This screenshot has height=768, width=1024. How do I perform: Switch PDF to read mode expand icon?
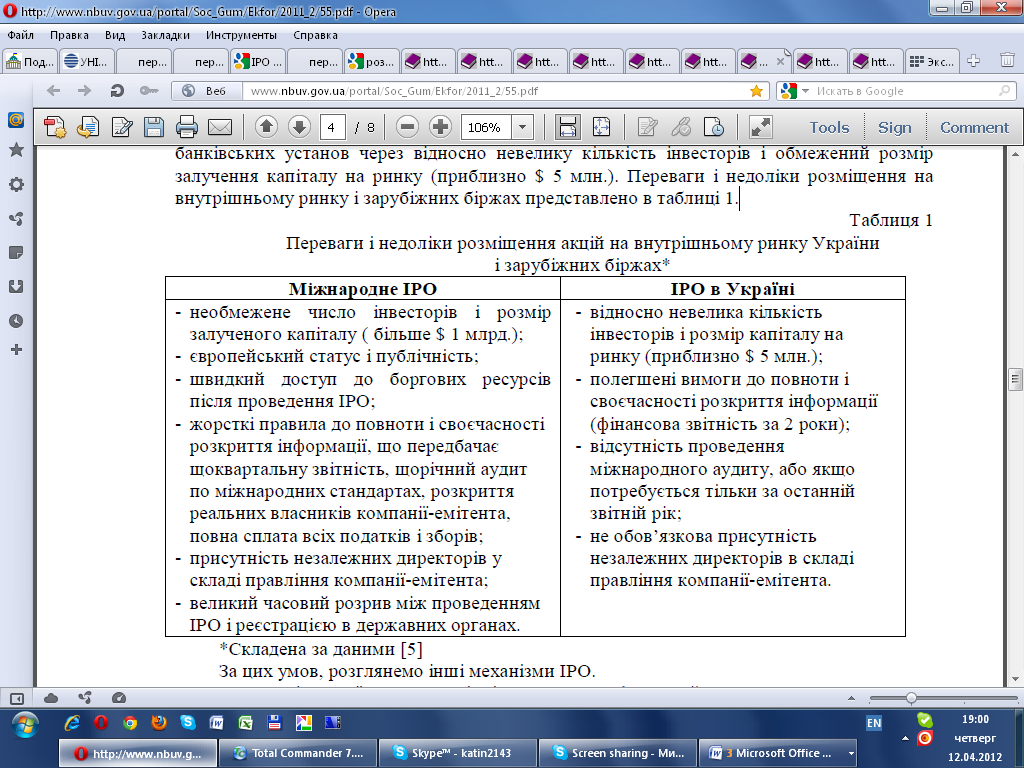[x=761, y=127]
